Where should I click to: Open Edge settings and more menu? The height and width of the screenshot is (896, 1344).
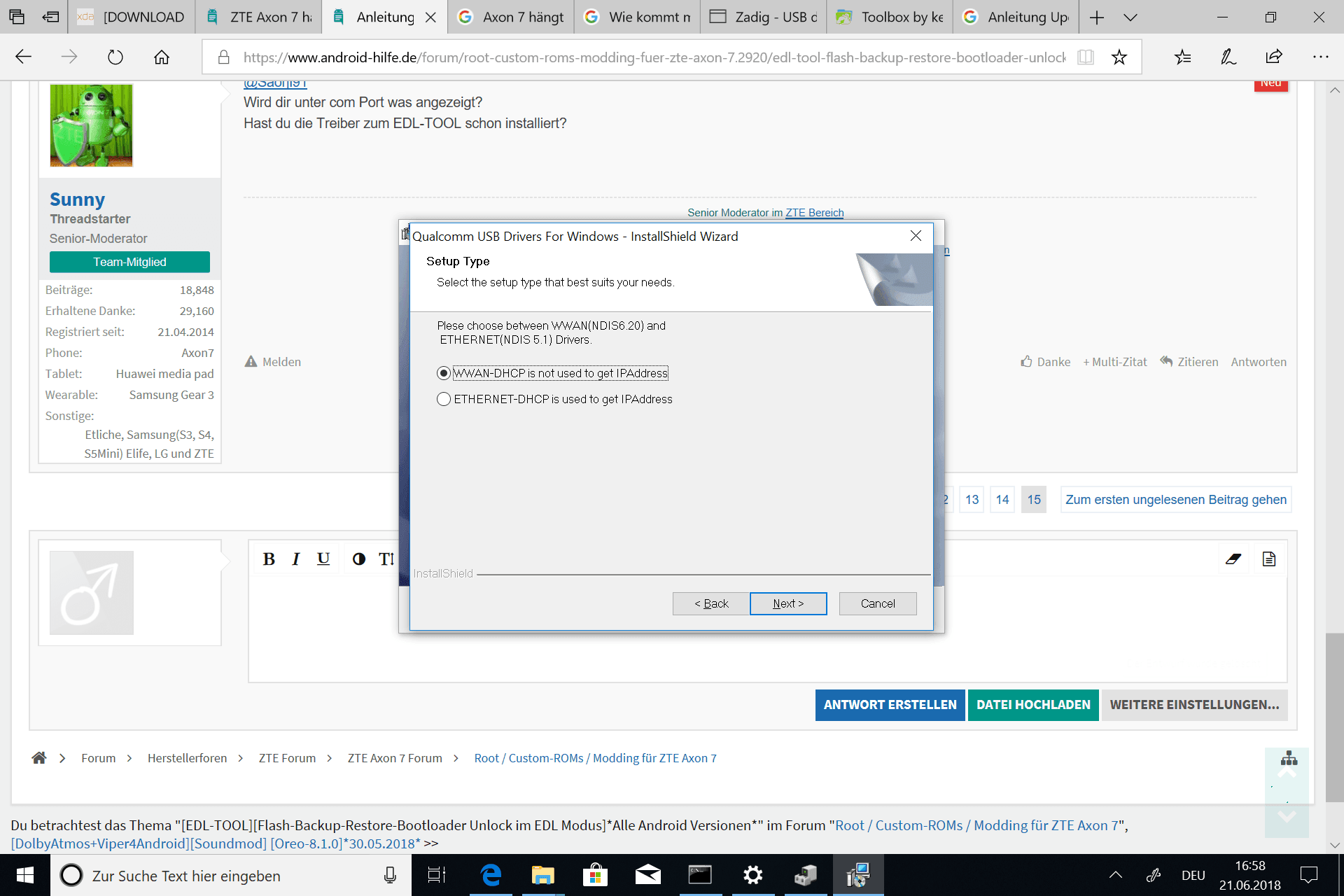pyautogui.click(x=1320, y=57)
